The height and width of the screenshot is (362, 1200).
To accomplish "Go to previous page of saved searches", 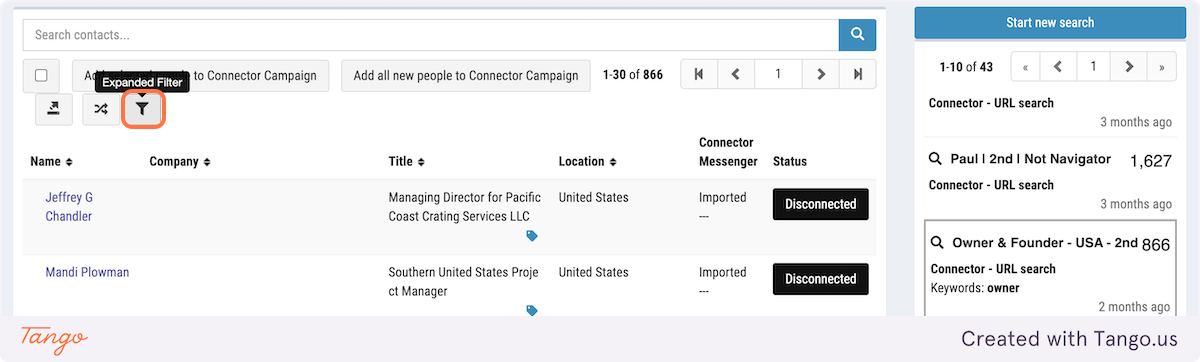I will (x=1057, y=67).
